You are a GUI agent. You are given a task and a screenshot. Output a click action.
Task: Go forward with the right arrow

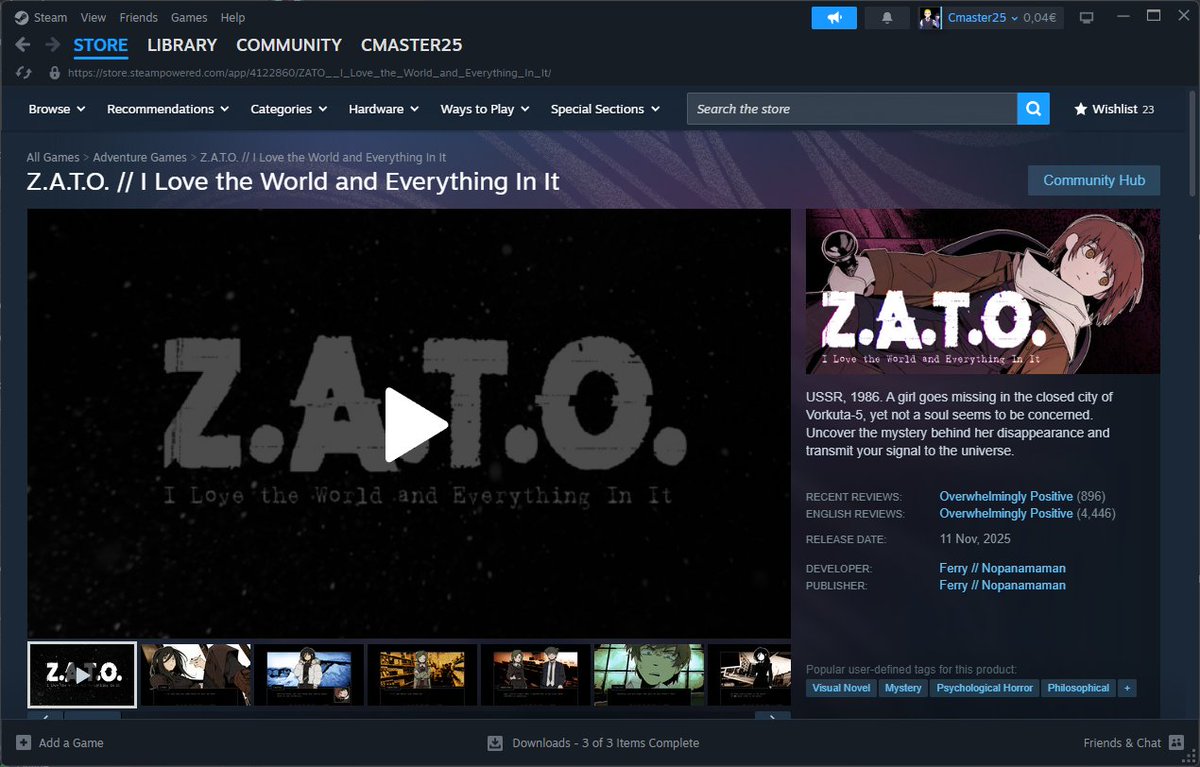(52, 45)
